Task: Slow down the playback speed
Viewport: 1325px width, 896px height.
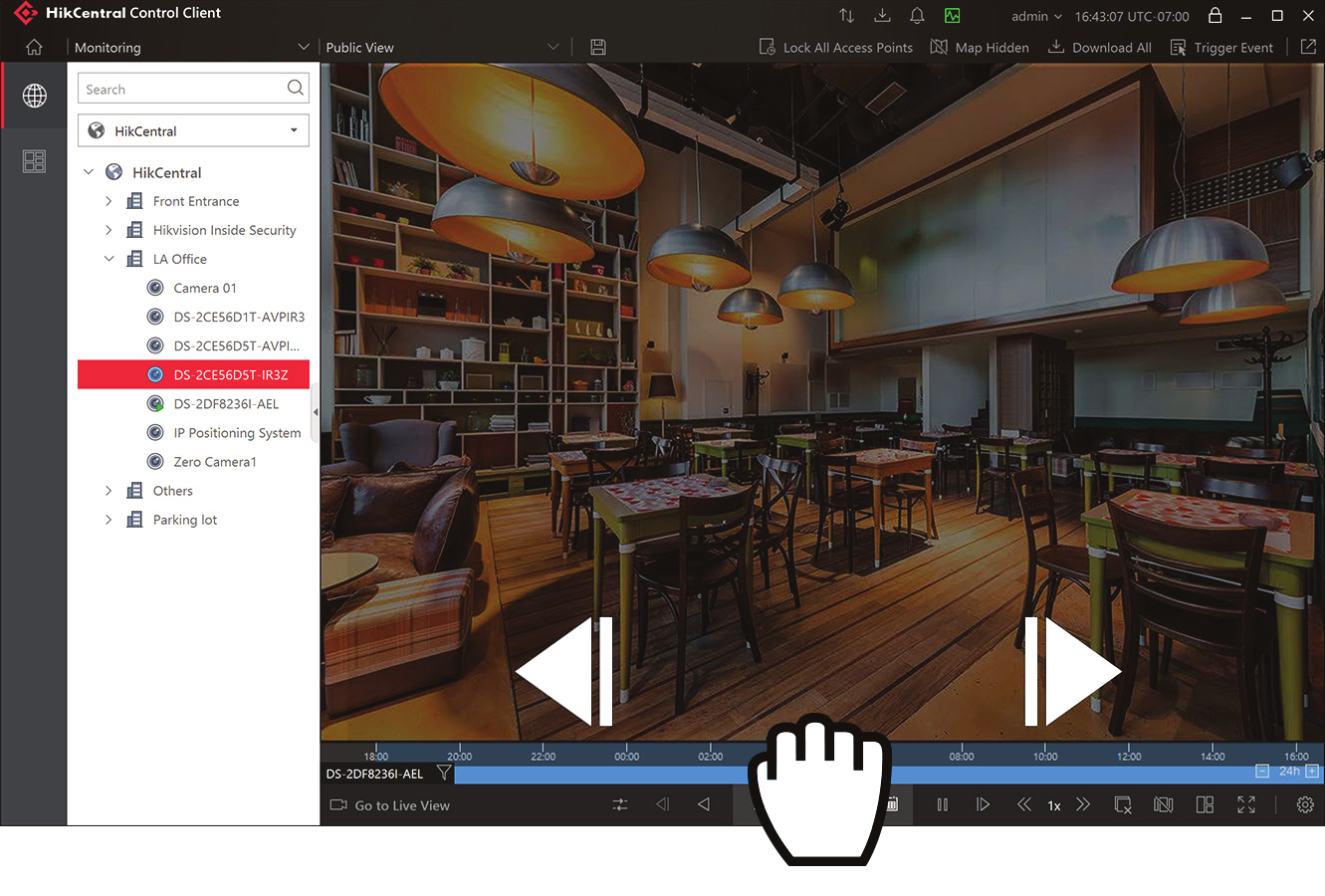Action: coord(1023,804)
